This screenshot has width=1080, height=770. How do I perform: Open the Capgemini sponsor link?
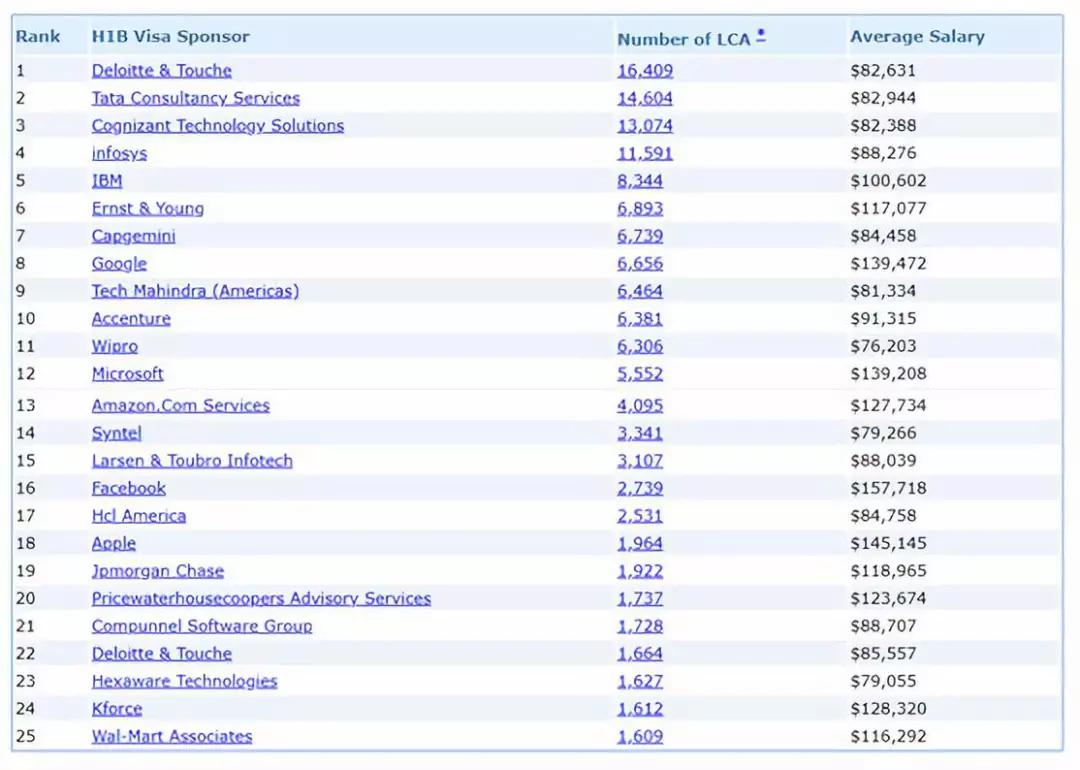134,236
